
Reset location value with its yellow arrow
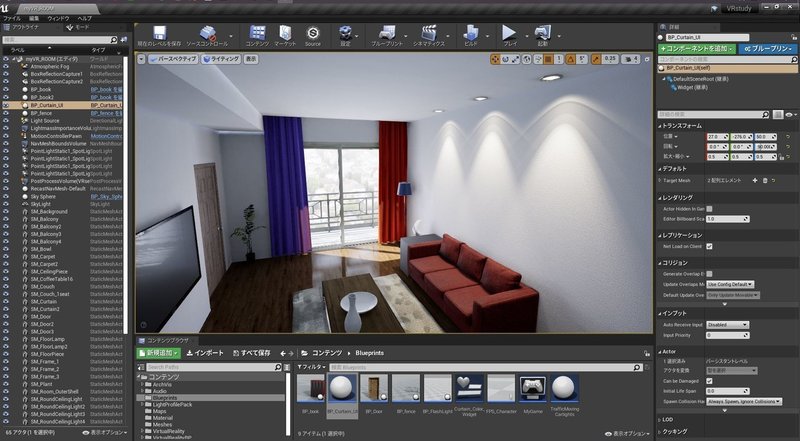[788, 137]
